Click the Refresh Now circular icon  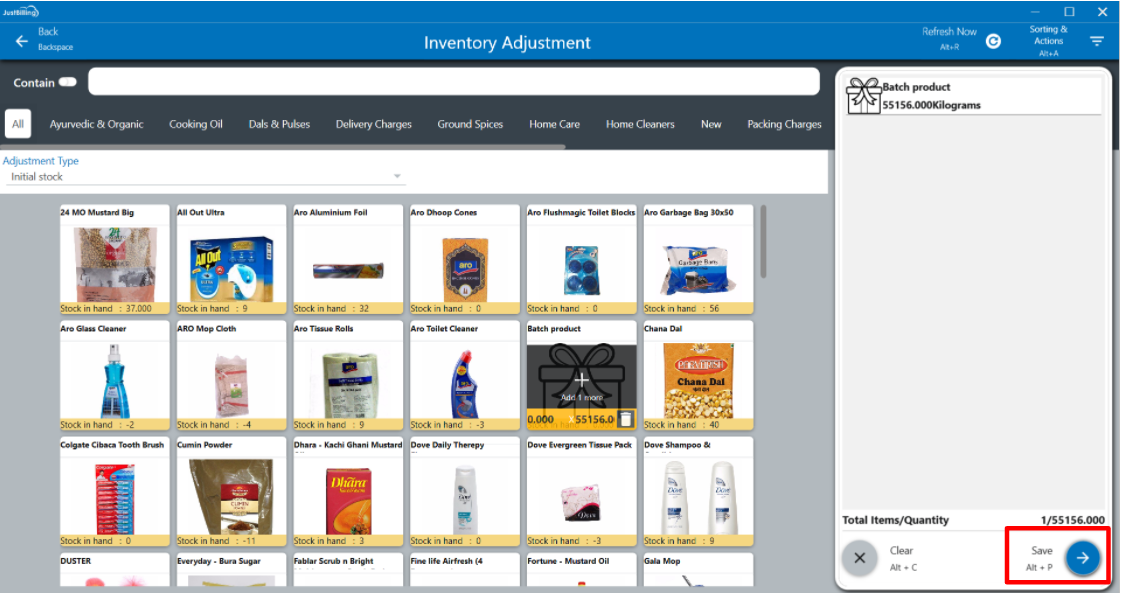click(993, 41)
